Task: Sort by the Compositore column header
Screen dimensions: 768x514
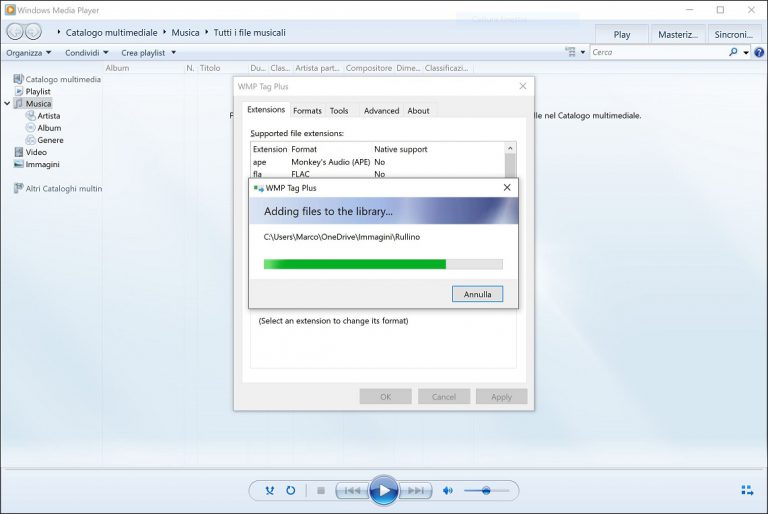Action: point(368,68)
